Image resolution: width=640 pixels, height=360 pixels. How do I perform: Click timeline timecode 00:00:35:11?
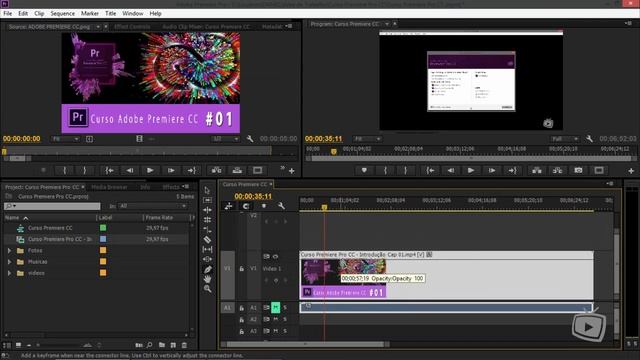pos(253,196)
